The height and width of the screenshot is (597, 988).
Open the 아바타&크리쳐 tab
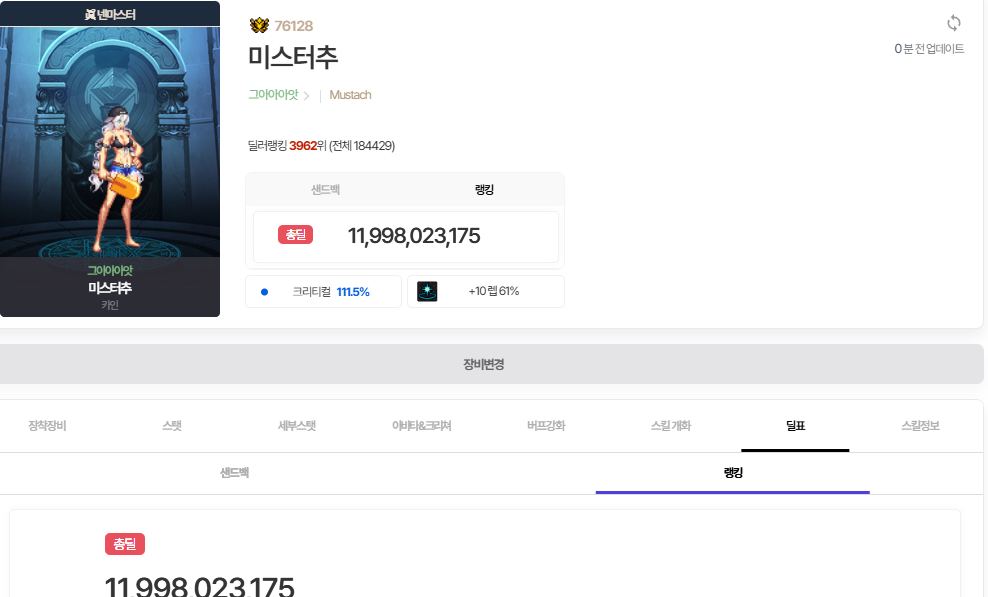pos(422,426)
